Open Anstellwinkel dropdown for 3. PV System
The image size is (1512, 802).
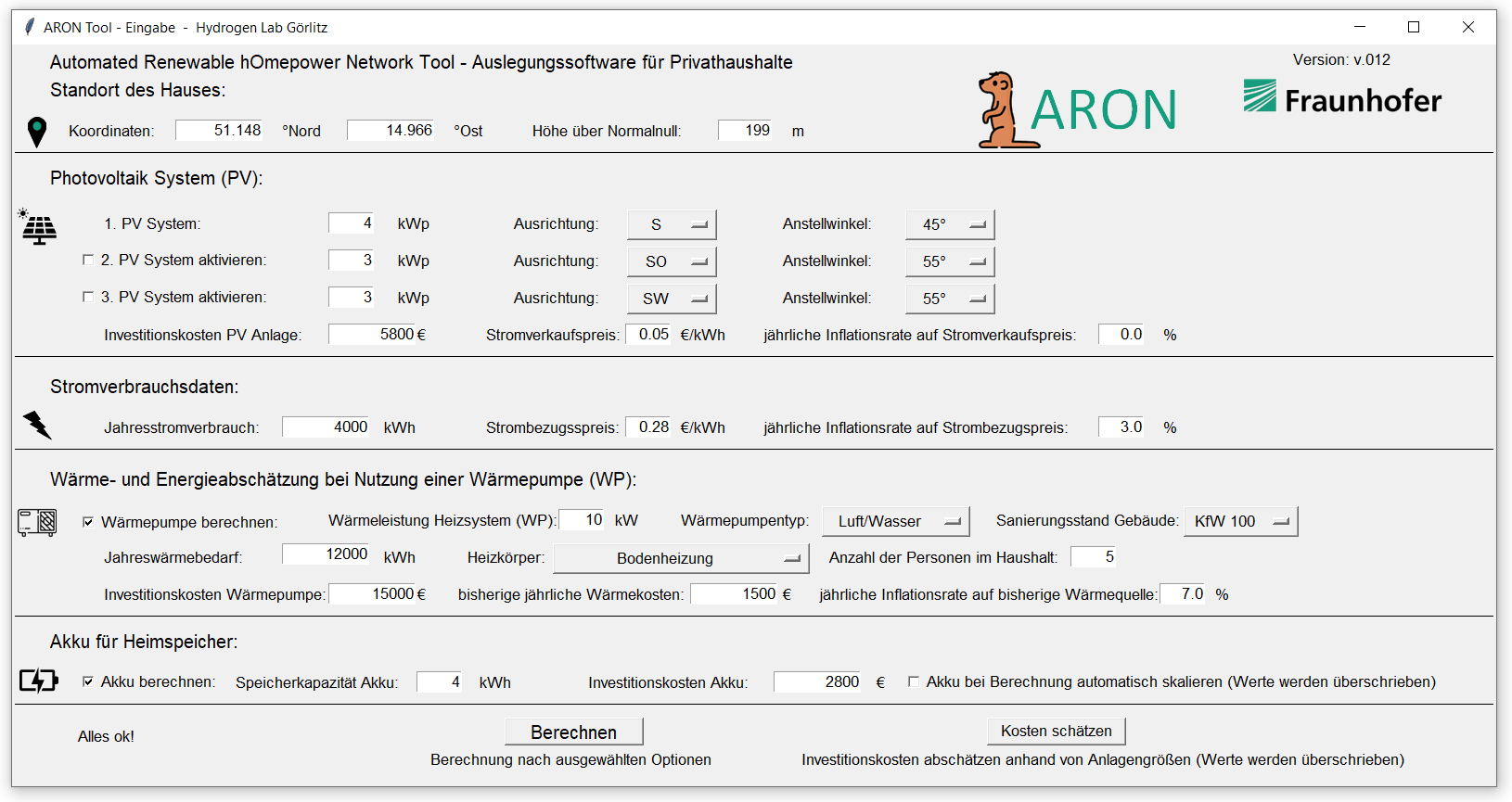[950, 299]
